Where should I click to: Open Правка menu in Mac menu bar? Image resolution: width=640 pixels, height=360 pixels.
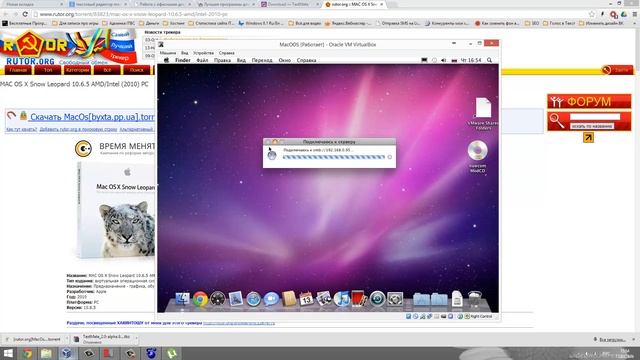(222, 60)
